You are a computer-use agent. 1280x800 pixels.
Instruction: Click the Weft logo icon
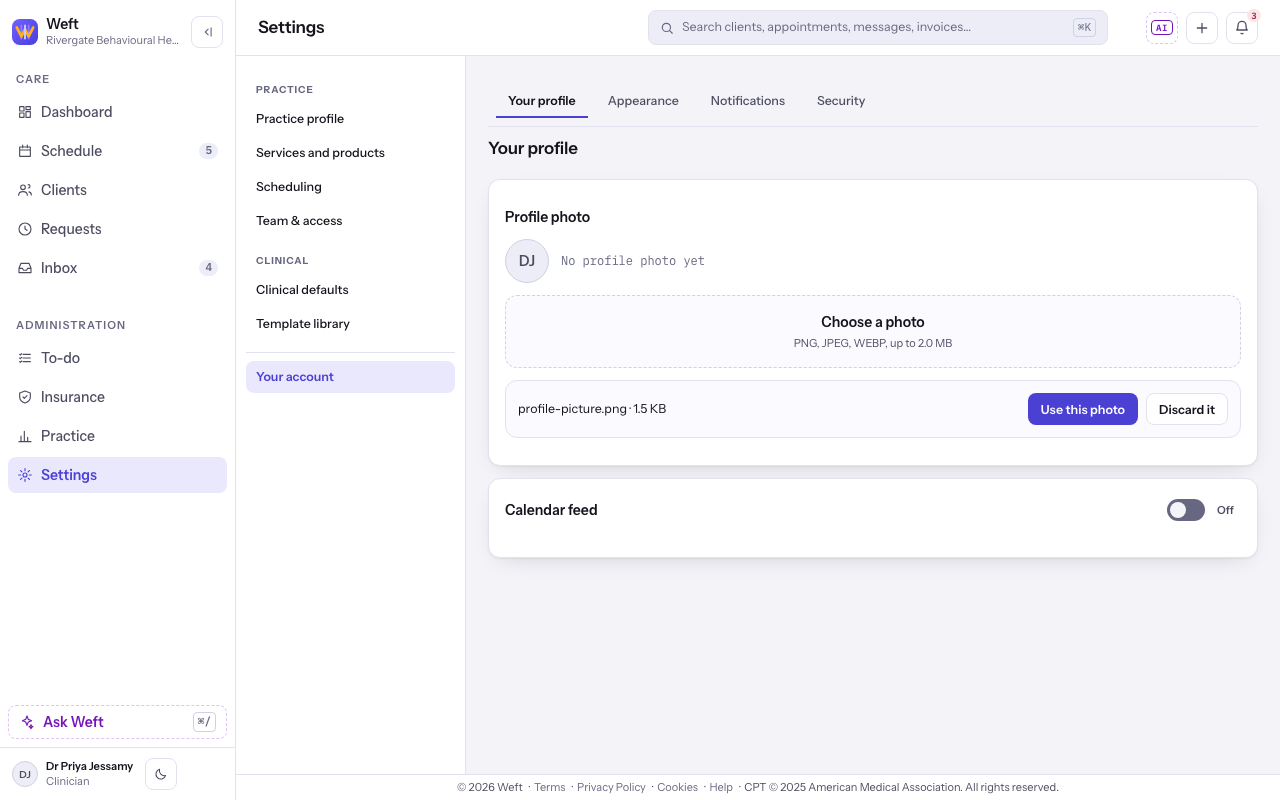(25, 32)
